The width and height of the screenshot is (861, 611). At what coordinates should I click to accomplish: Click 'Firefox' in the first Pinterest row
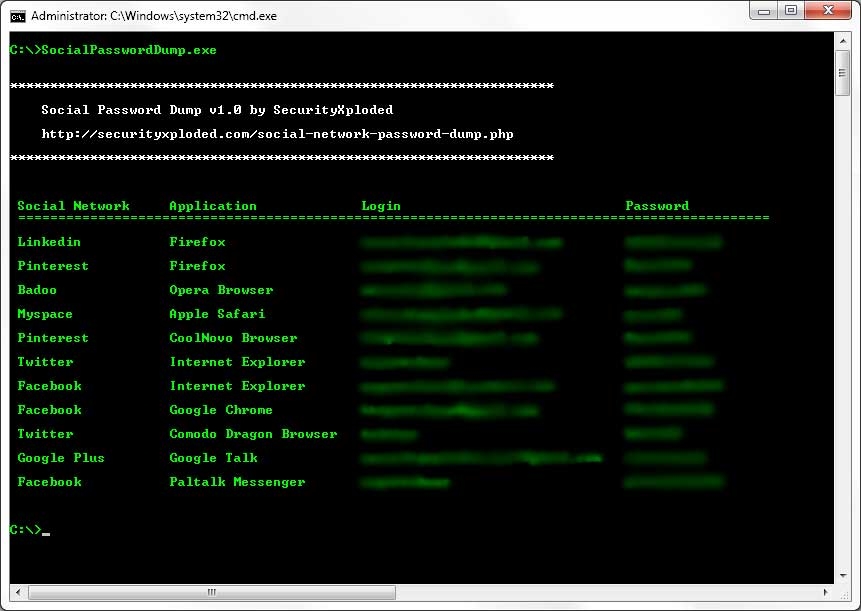(x=197, y=266)
